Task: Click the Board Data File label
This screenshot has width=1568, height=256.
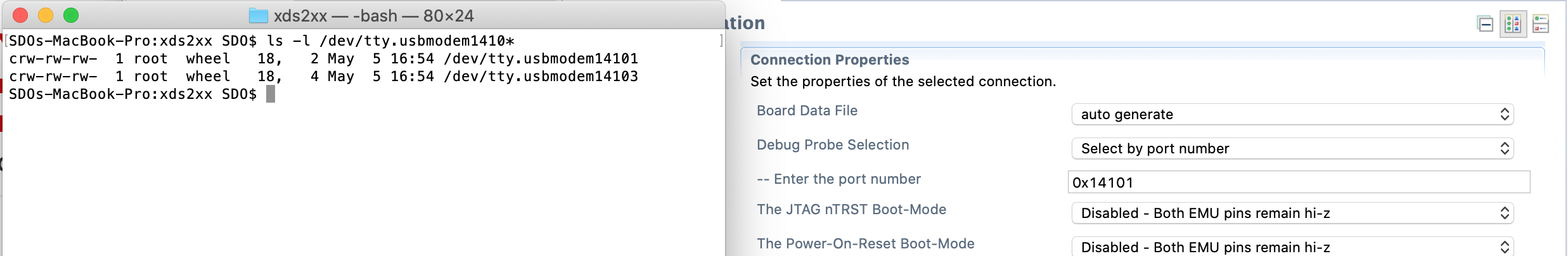Action: click(807, 111)
